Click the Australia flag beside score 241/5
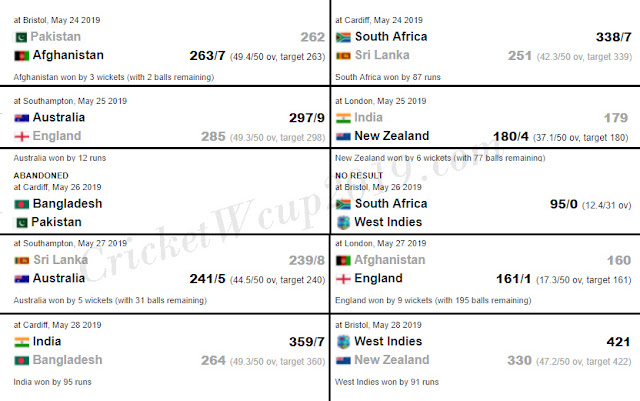 [x=22, y=279]
